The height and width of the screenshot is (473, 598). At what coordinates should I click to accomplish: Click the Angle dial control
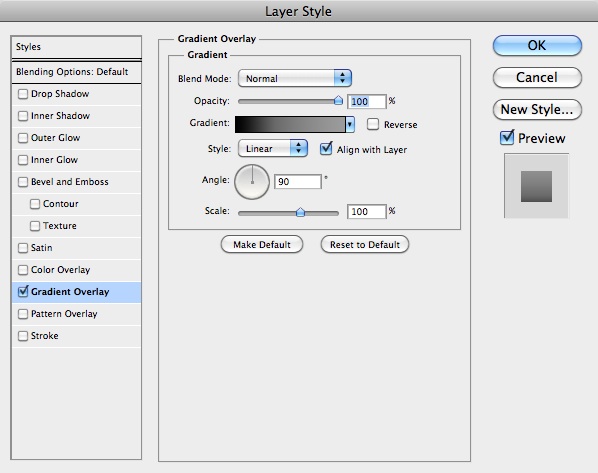(252, 182)
